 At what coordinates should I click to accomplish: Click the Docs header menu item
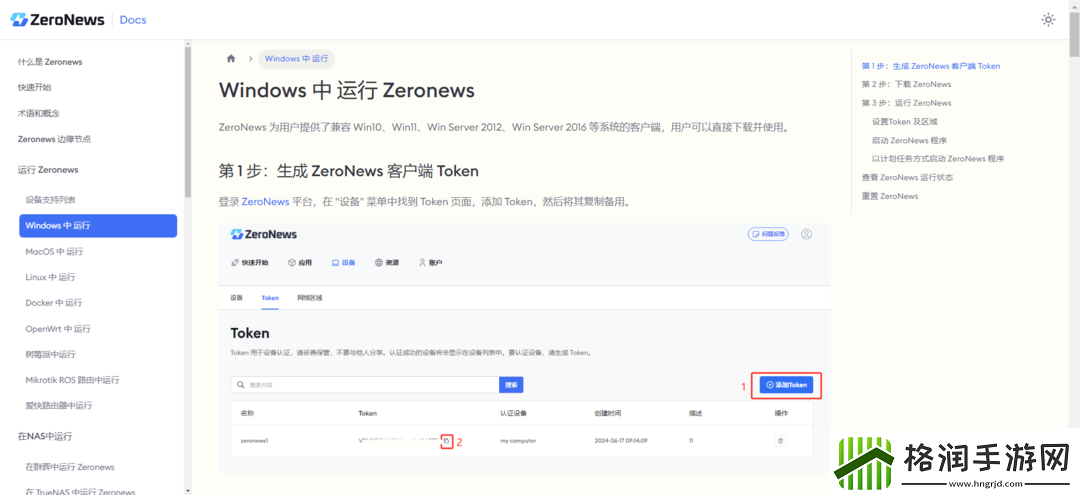pyautogui.click(x=132, y=20)
